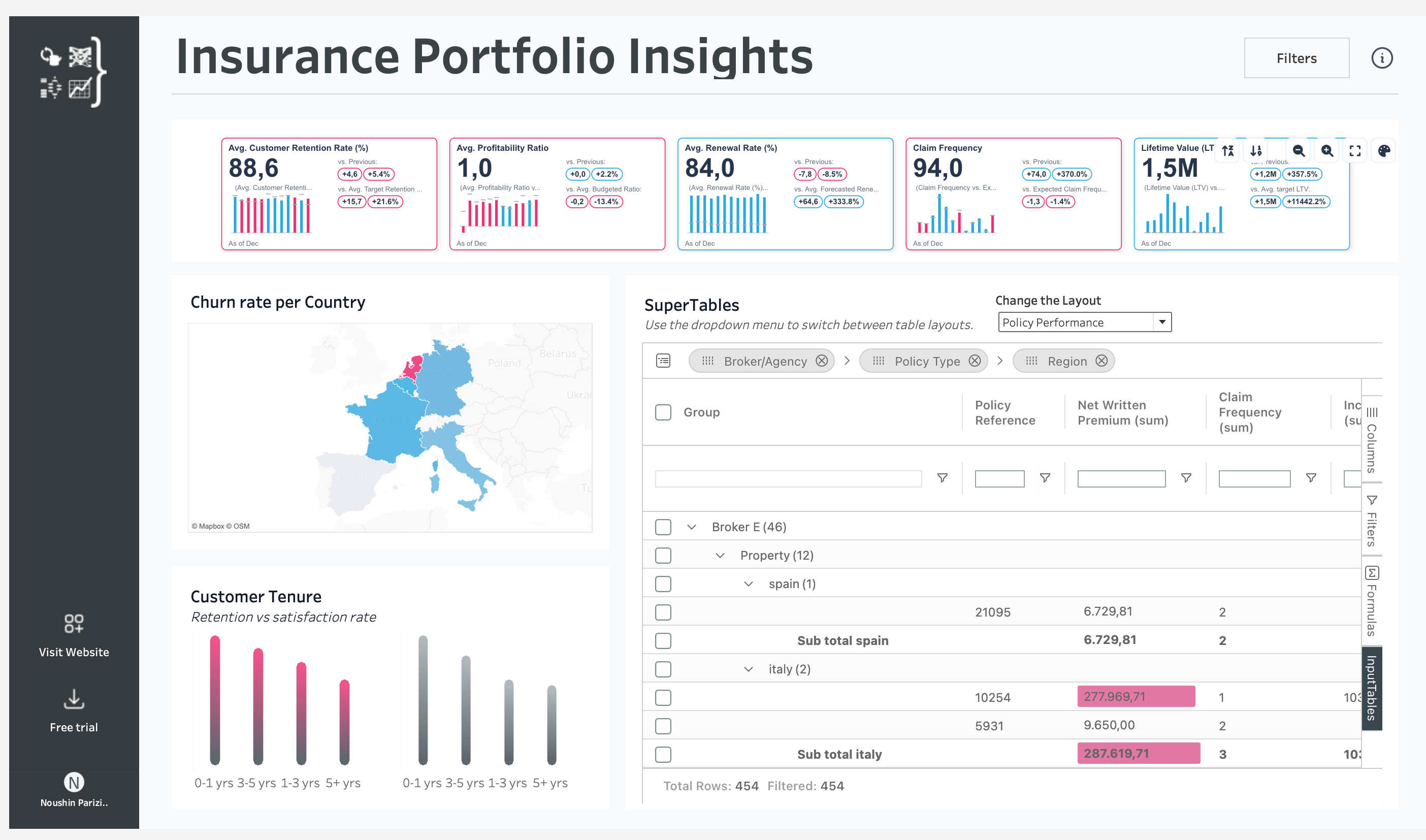The image size is (1426, 840).
Task: Click the Filters button in header
Action: [1297, 58]
